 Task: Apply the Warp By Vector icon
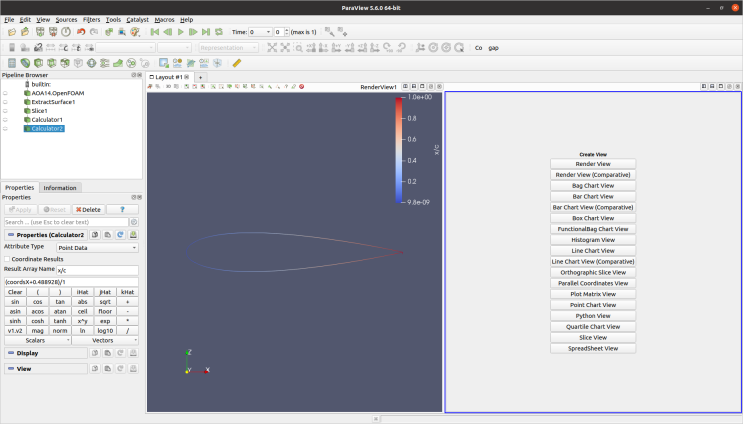tap(118, 63)
